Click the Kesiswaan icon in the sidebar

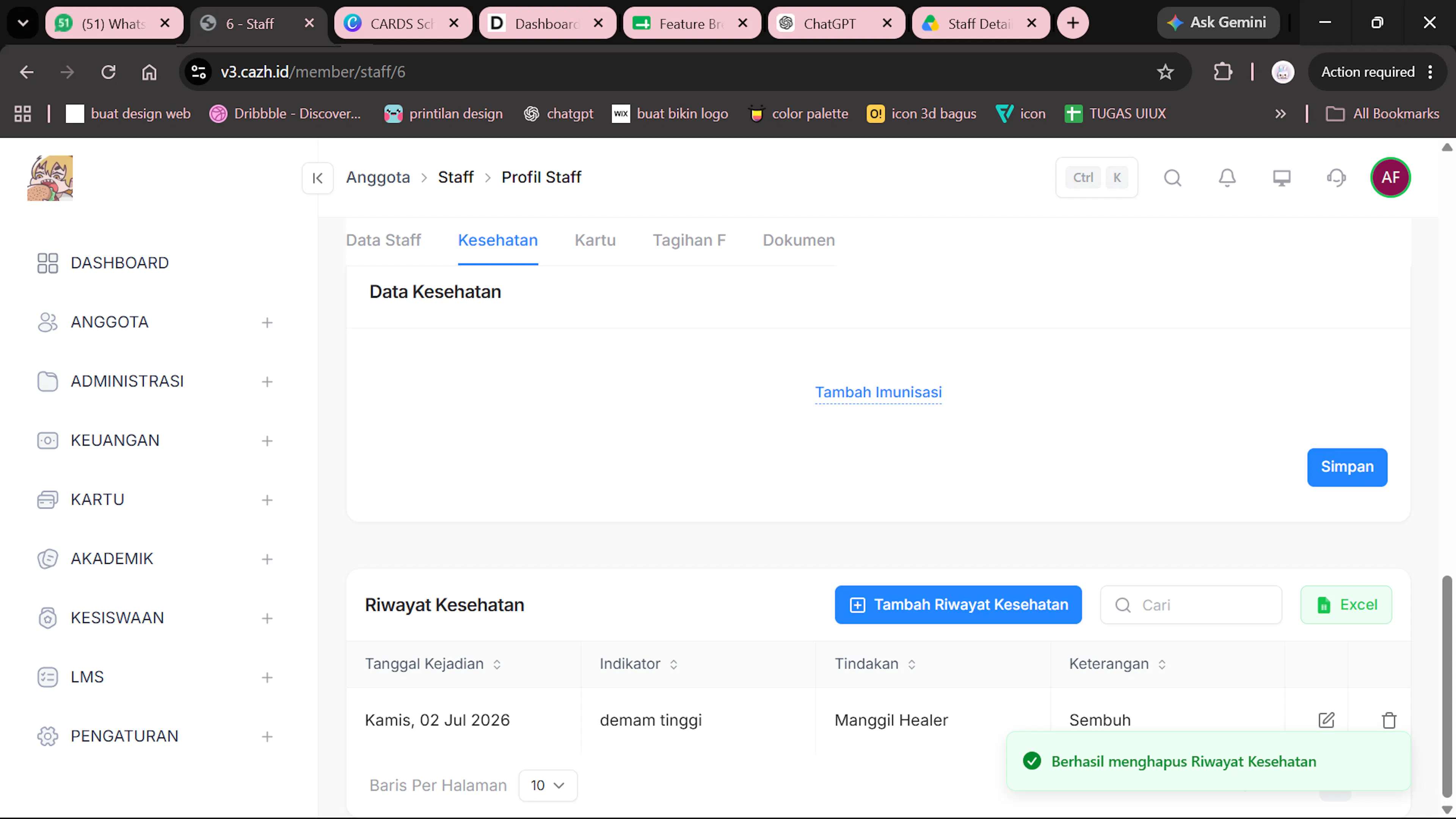point(47,618)
